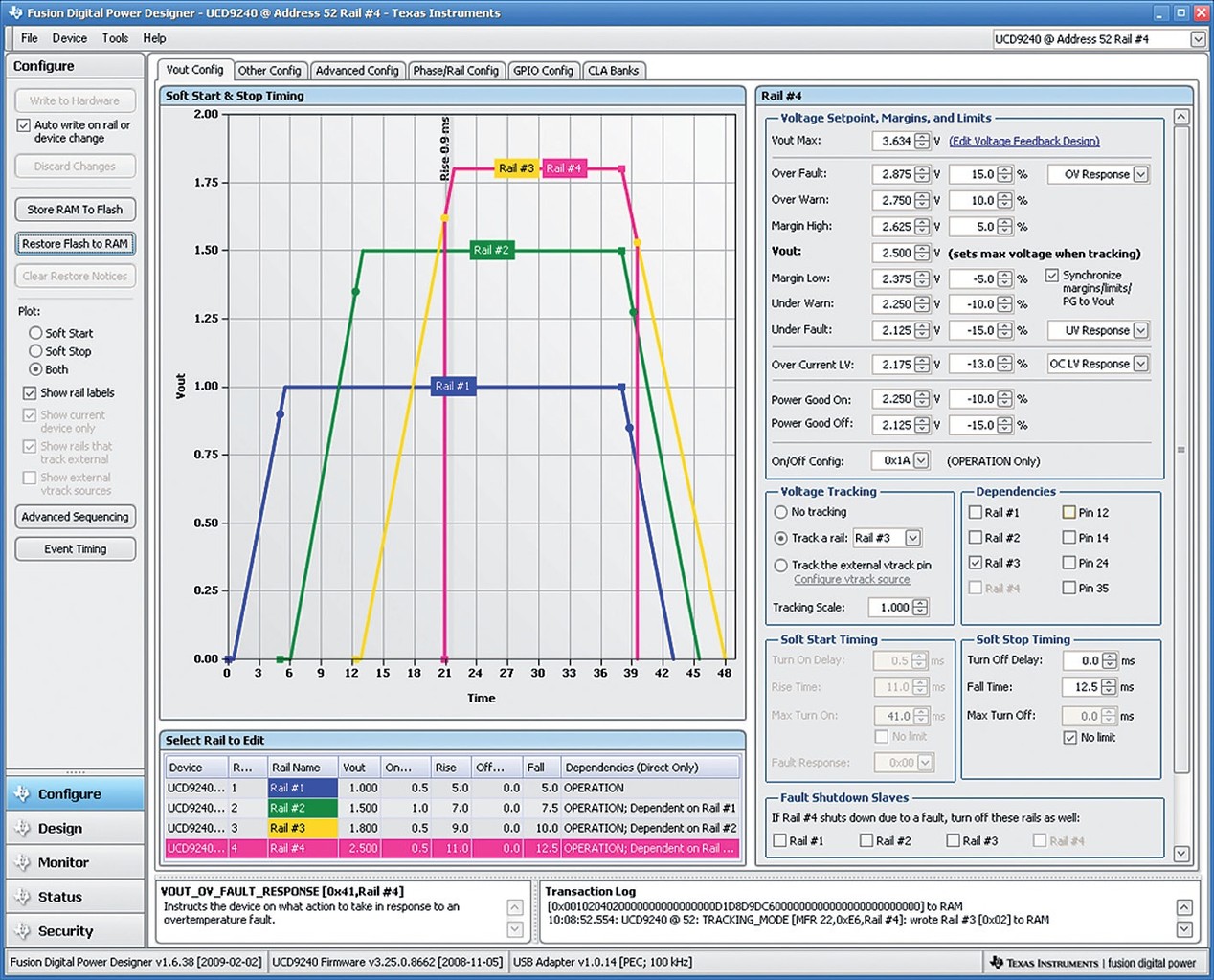
Task: Select the Soft Stop plot option
Action: [x=35, y=351]
